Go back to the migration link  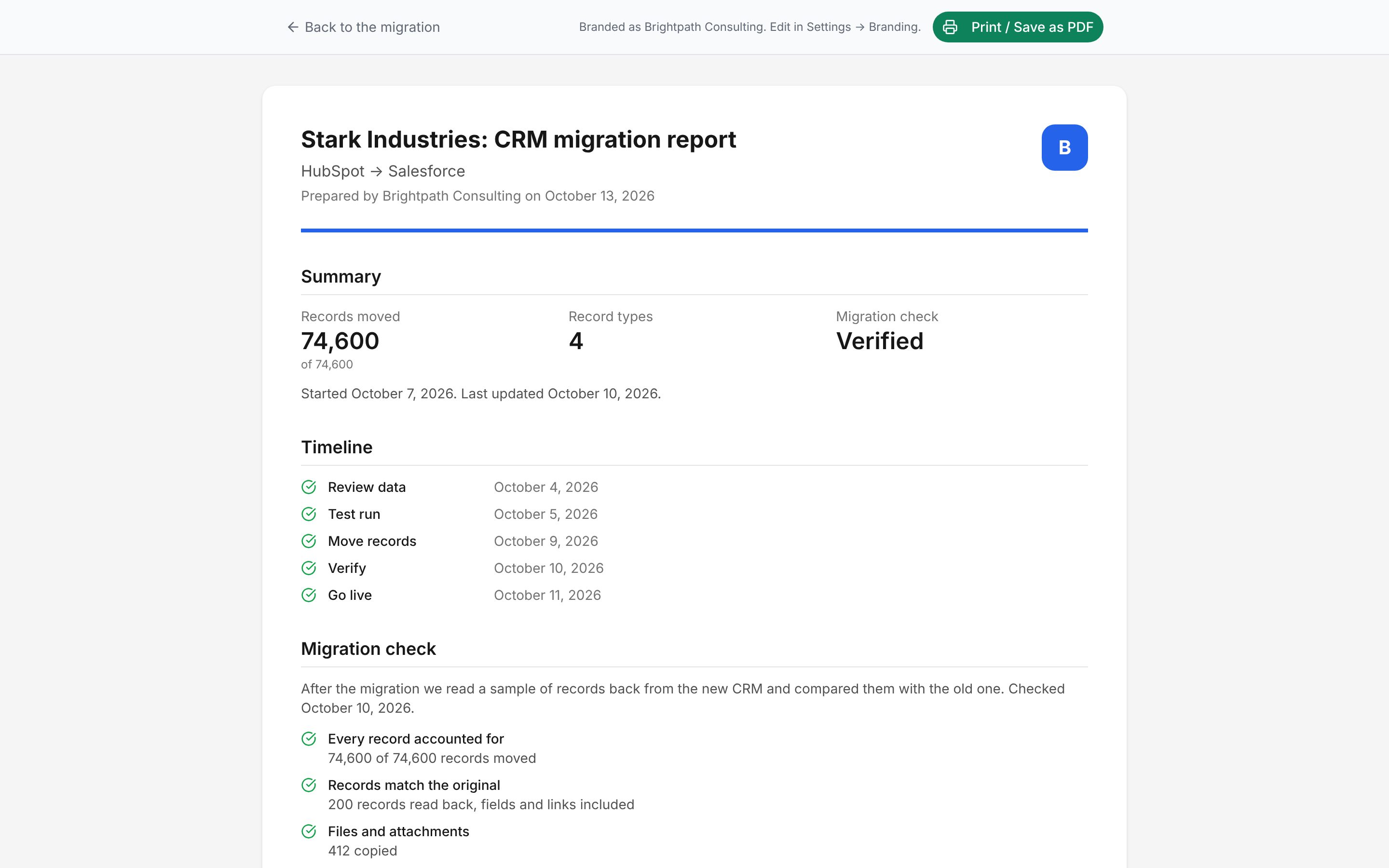click(x=363, y=27)
